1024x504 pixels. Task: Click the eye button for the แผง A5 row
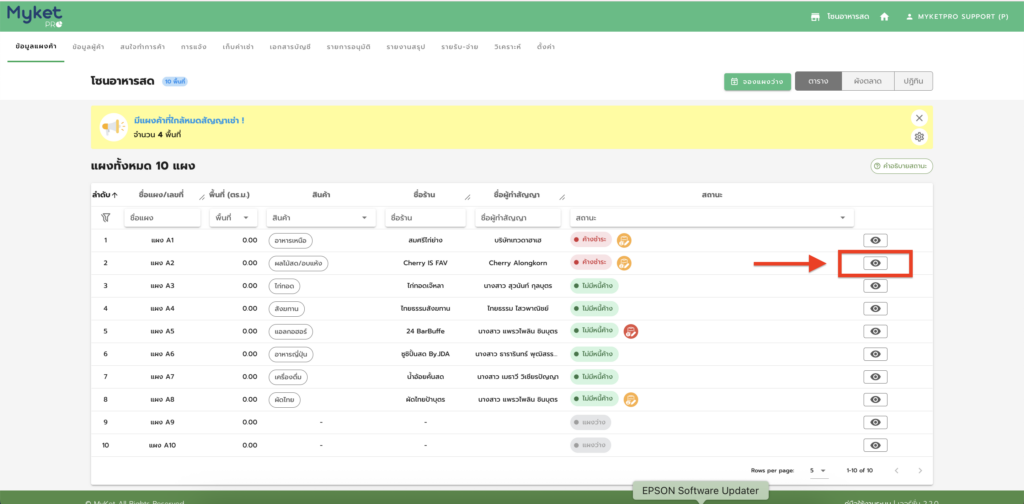[x=875, y=331]
